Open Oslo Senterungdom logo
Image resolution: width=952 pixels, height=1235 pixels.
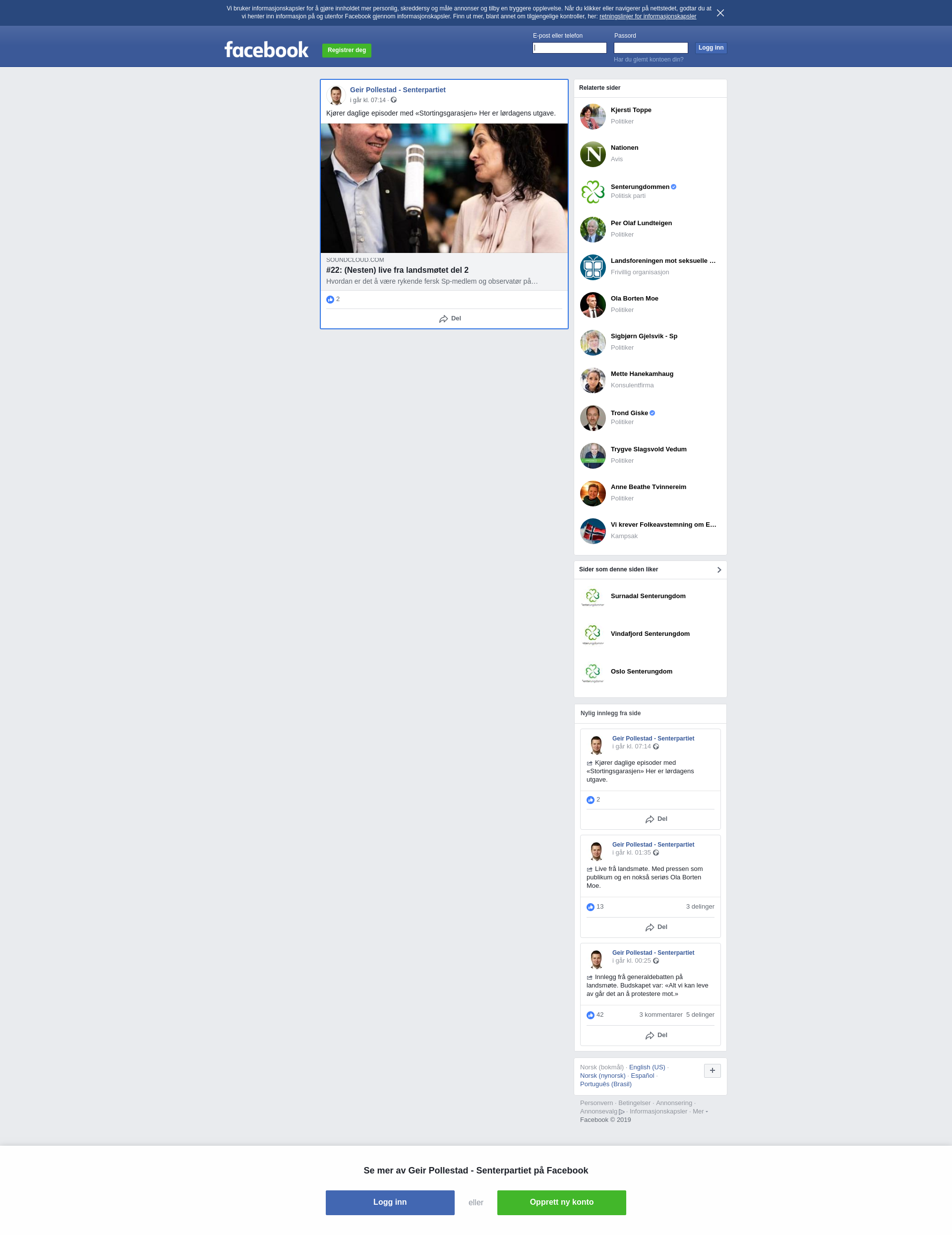(593, 673)
